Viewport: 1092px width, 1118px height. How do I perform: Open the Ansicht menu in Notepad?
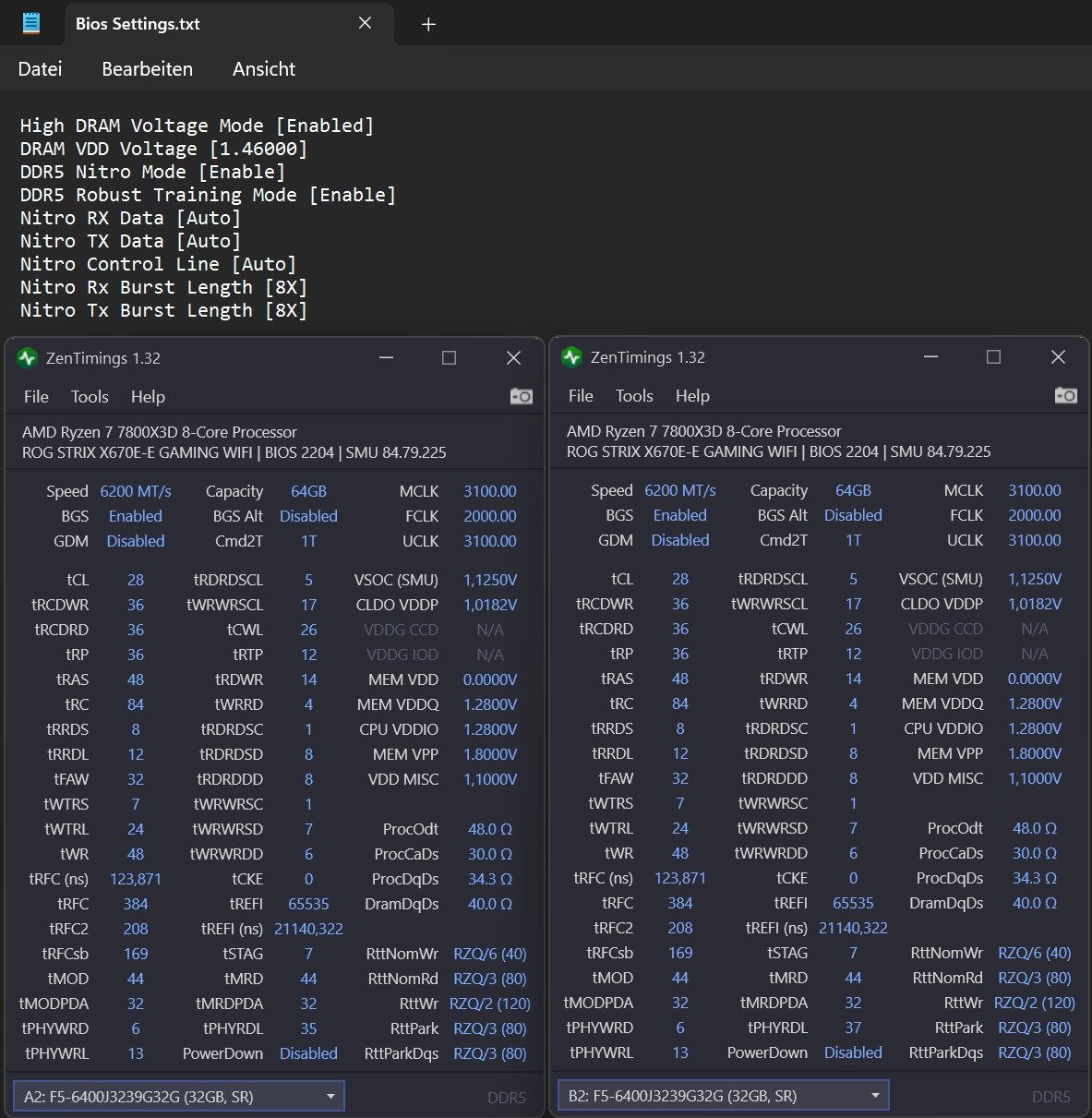(x=264, y=69)
